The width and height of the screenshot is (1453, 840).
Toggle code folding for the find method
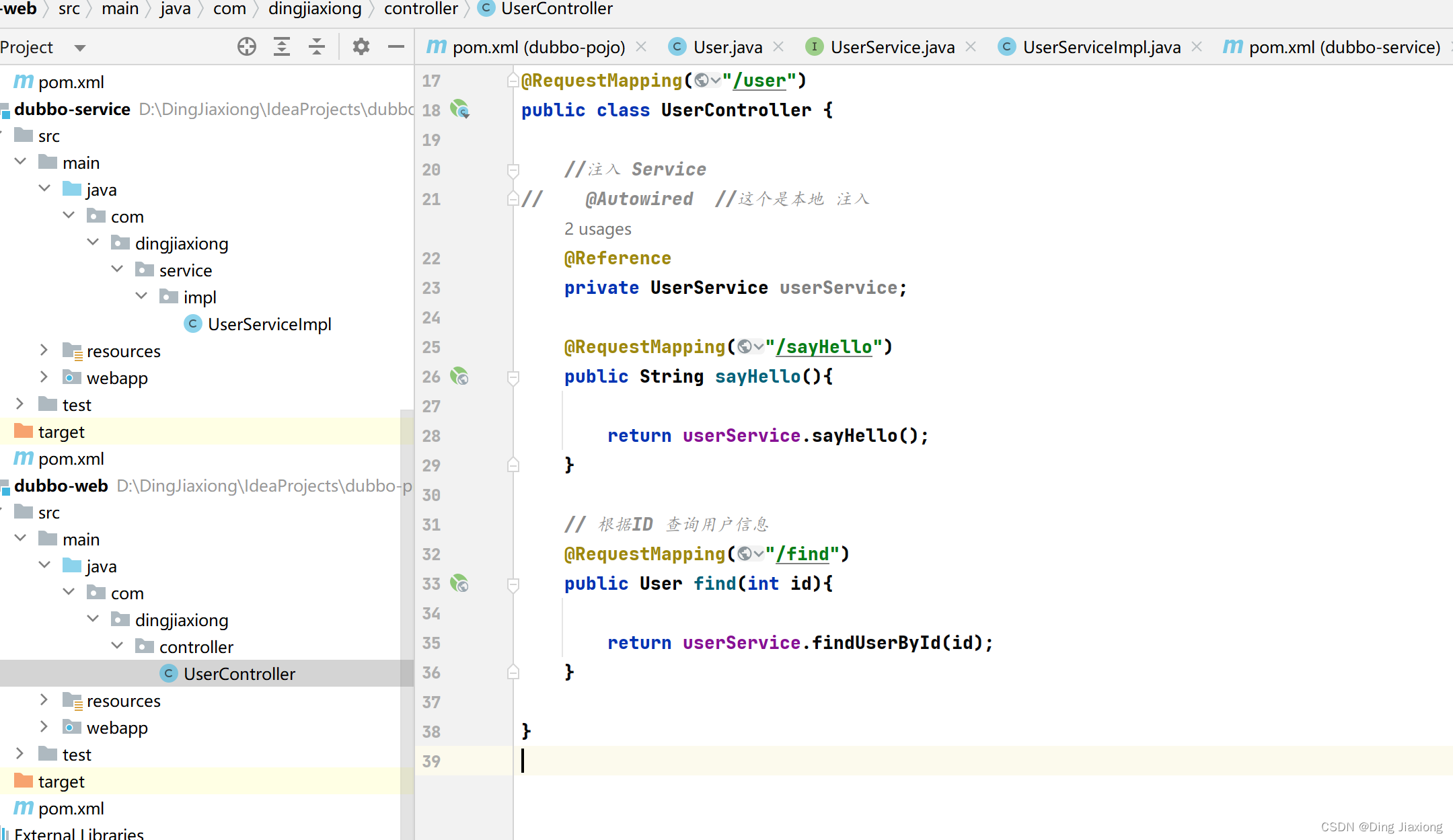pyautogui.click(x=513, y=584)
